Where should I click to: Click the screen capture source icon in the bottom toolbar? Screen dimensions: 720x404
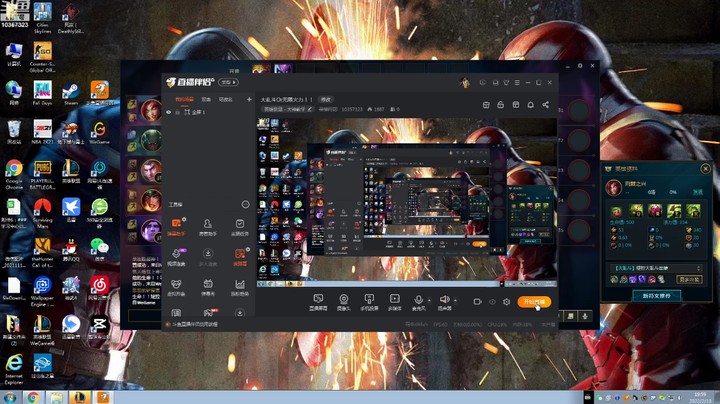click(x=318, y=302)
